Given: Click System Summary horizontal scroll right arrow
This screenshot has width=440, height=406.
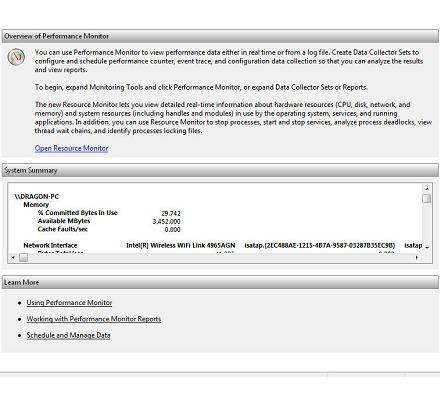Looking at the screenshot, I should (x=417, y=257).
